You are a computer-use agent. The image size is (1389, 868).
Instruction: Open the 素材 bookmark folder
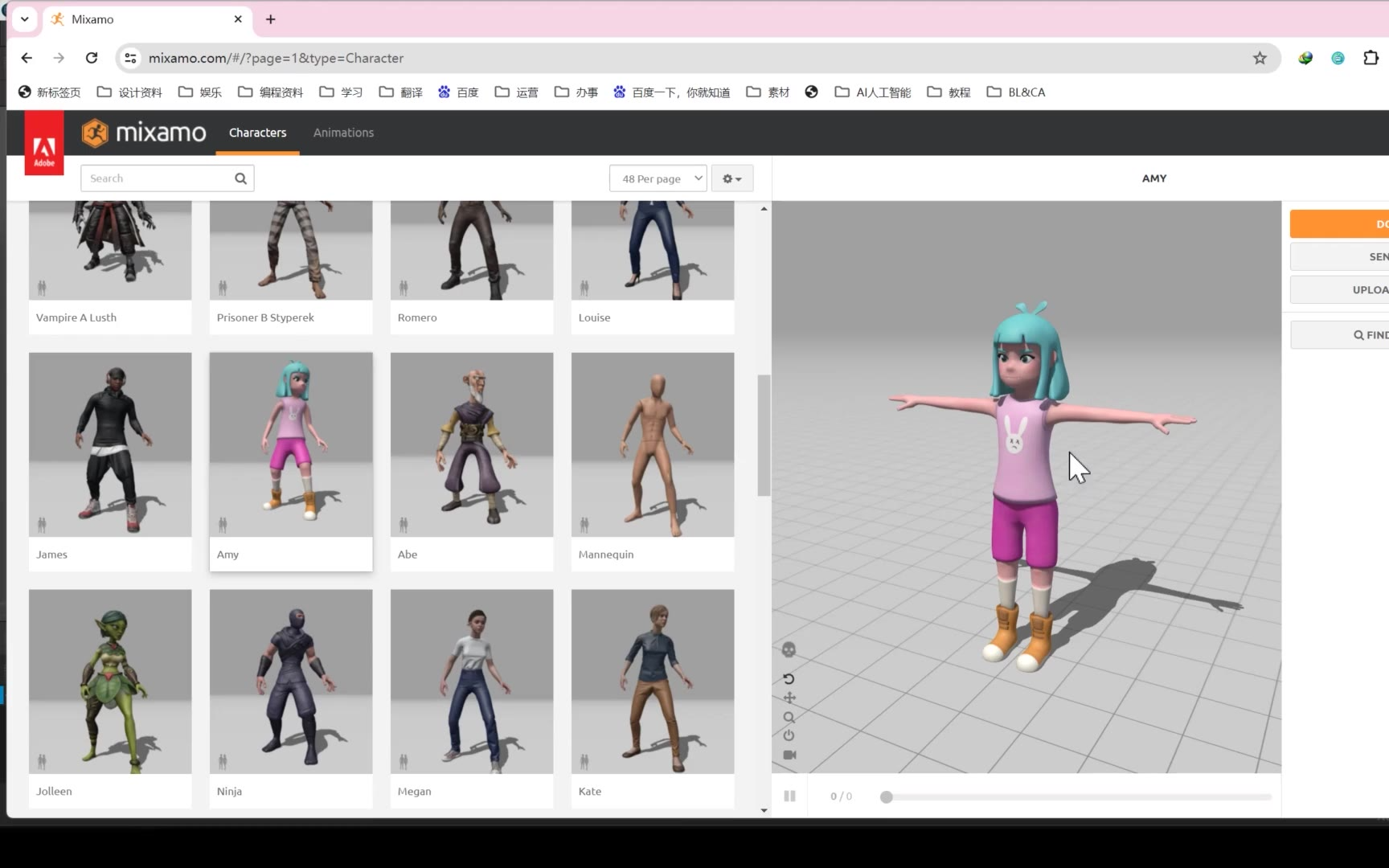[768, 92]
